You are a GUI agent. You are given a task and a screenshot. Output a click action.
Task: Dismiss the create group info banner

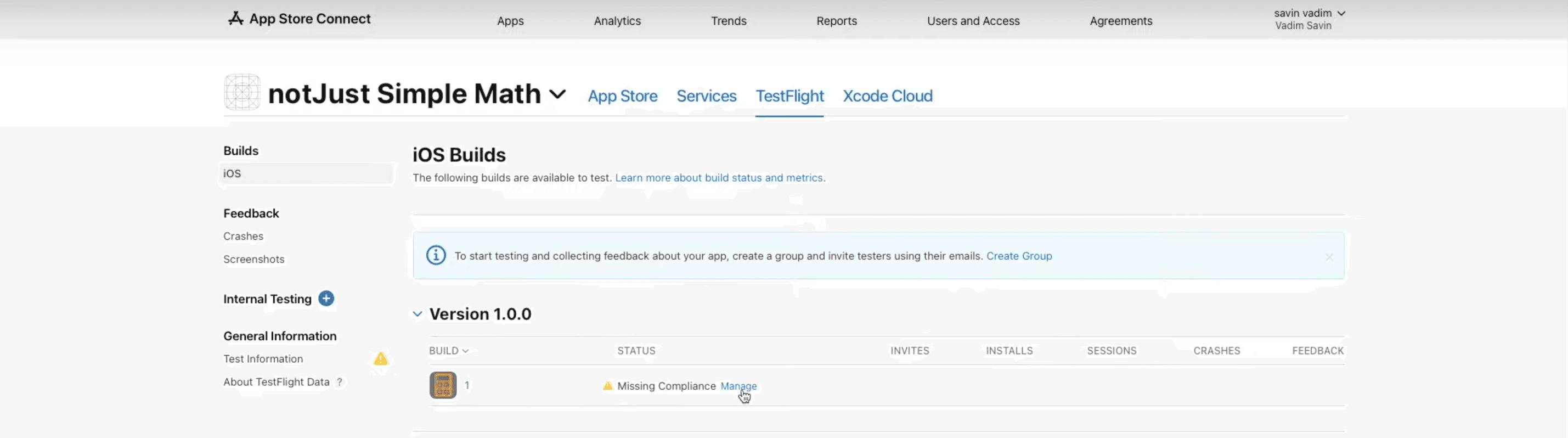point(1329,257)
